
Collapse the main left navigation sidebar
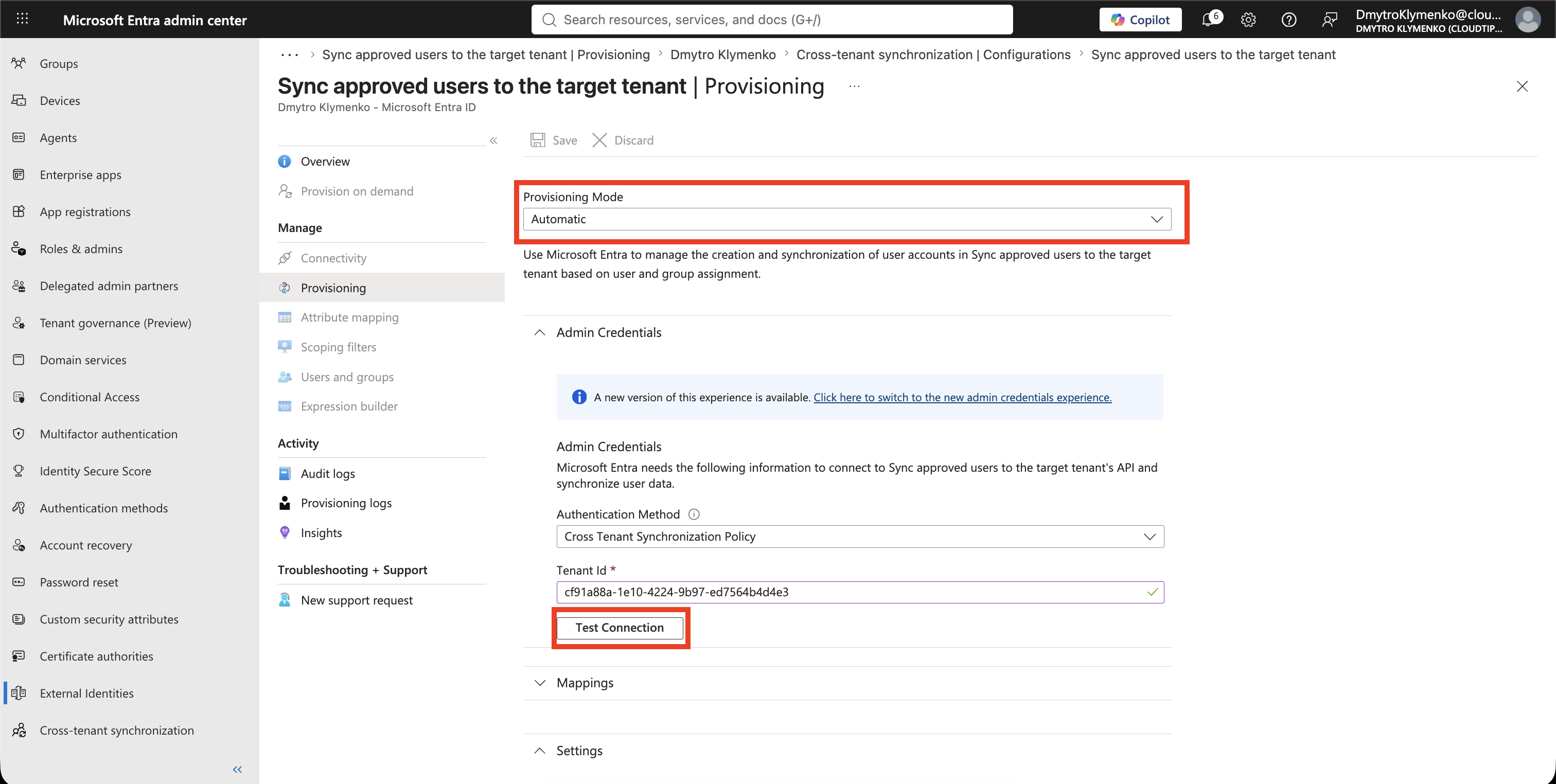(237, 769)
